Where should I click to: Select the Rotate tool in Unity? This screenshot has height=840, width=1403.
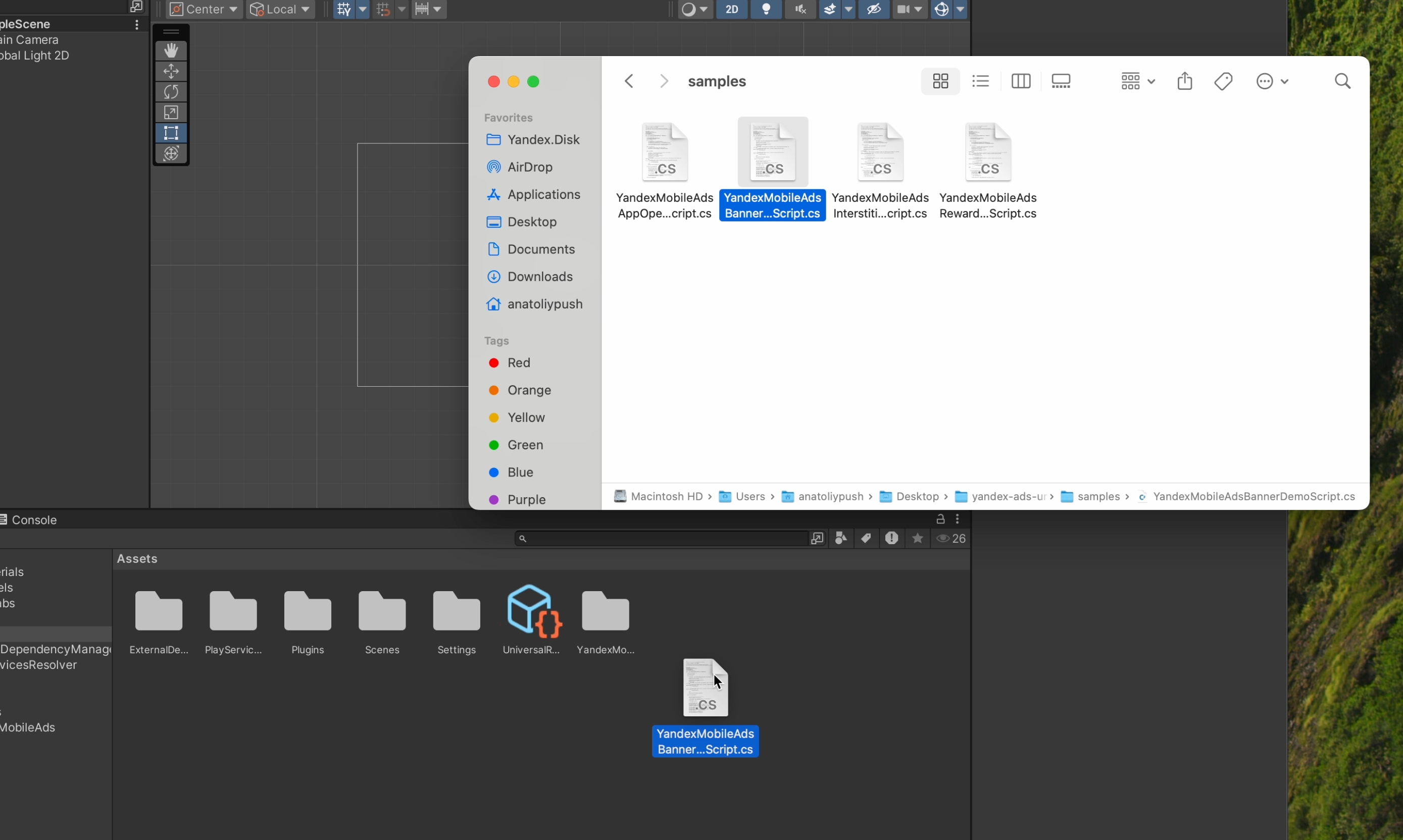point(171,92)
